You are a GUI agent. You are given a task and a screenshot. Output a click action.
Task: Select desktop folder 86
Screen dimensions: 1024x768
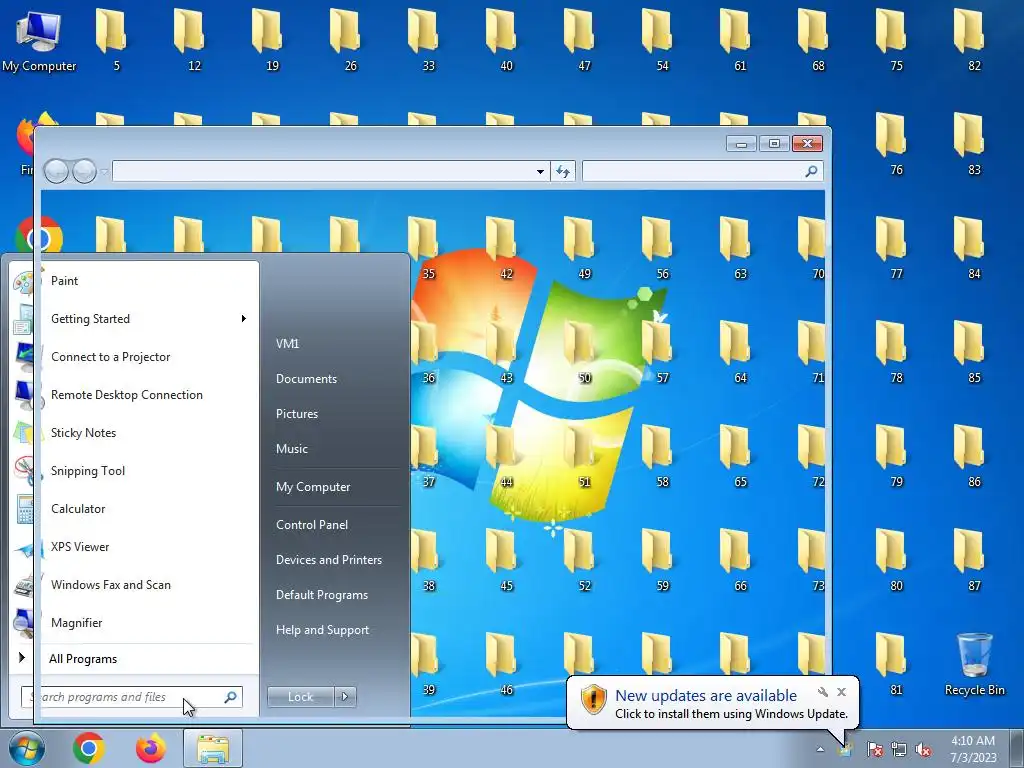pyautogui.click(x=970, y=456)
